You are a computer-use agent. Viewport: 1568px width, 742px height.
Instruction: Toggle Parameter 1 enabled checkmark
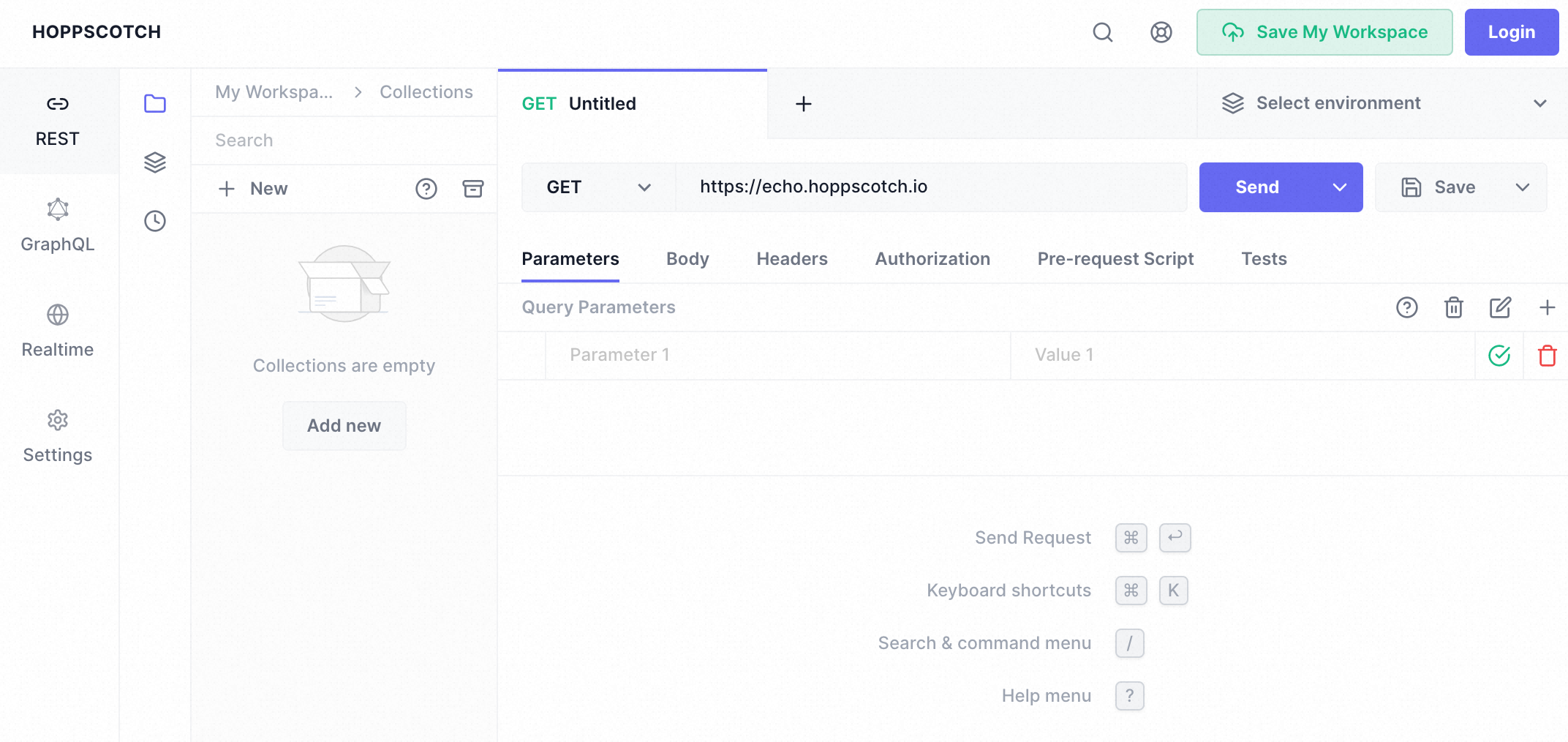(1499, 356)
